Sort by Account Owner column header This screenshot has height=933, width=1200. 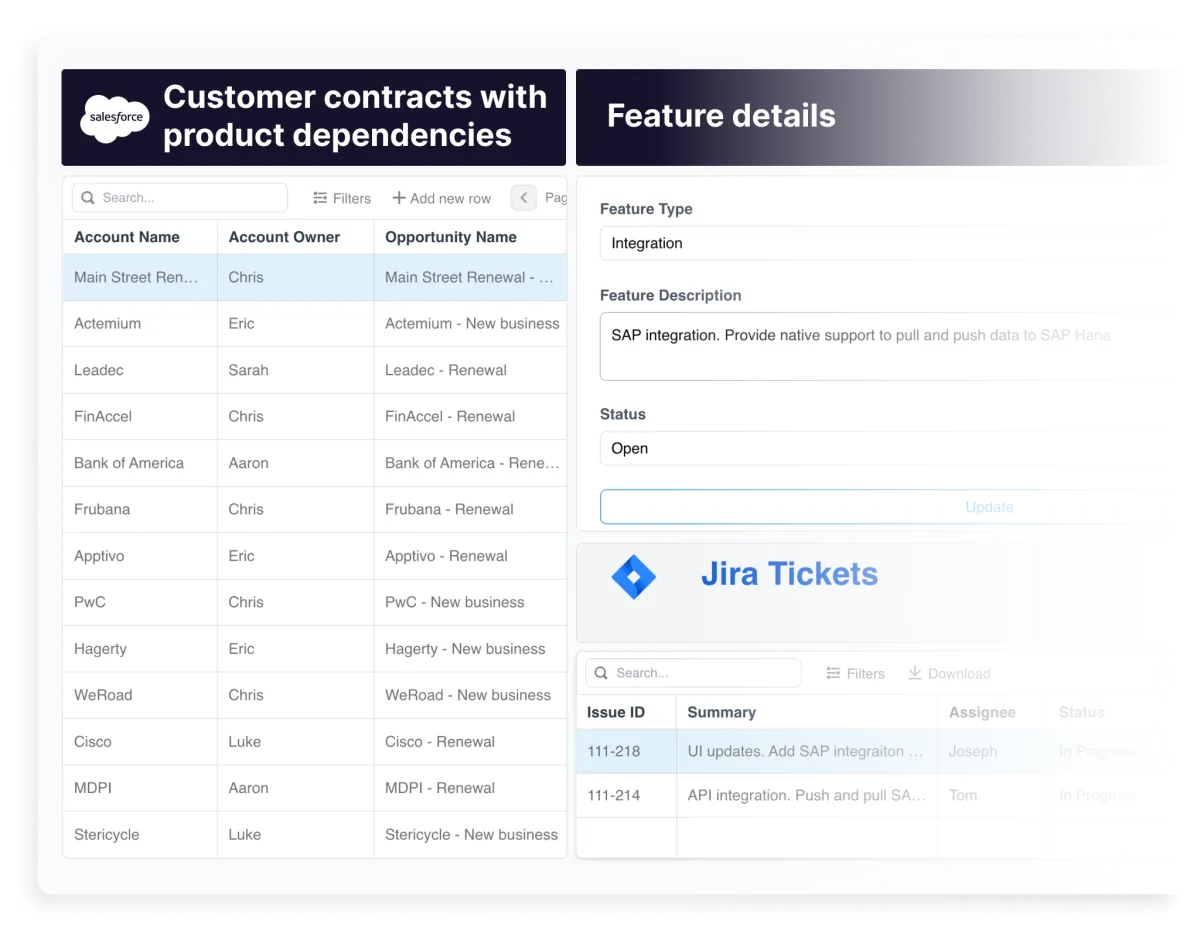(284, 237)
